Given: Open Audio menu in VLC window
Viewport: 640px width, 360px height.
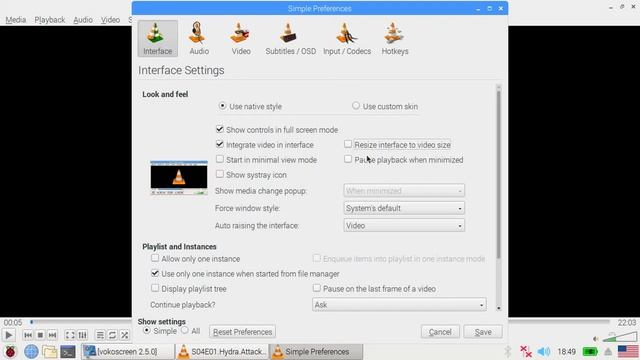Looking at the screenshot, I should click(x=82, y=20).
